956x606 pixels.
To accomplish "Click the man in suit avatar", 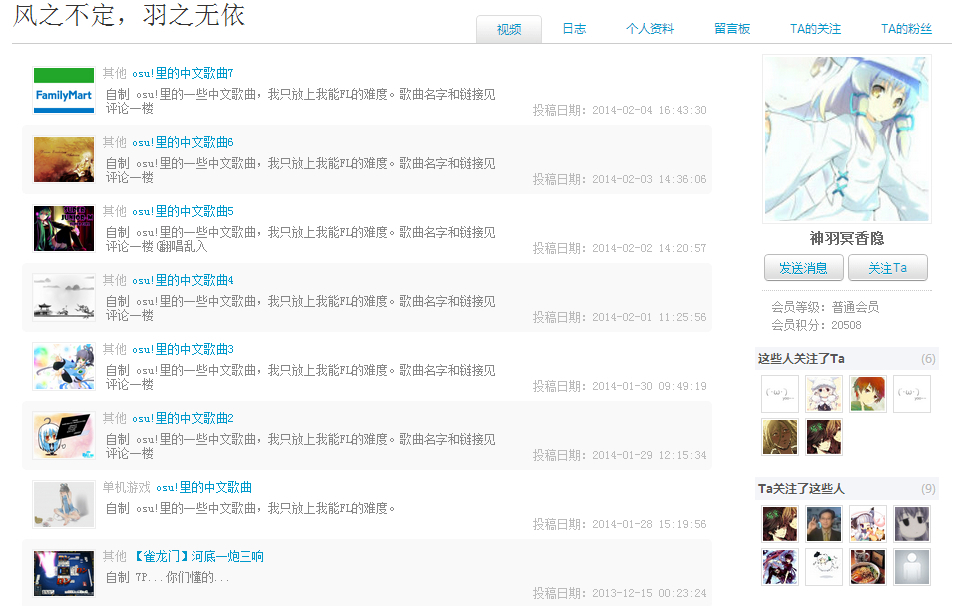I will tap(824, 524).
